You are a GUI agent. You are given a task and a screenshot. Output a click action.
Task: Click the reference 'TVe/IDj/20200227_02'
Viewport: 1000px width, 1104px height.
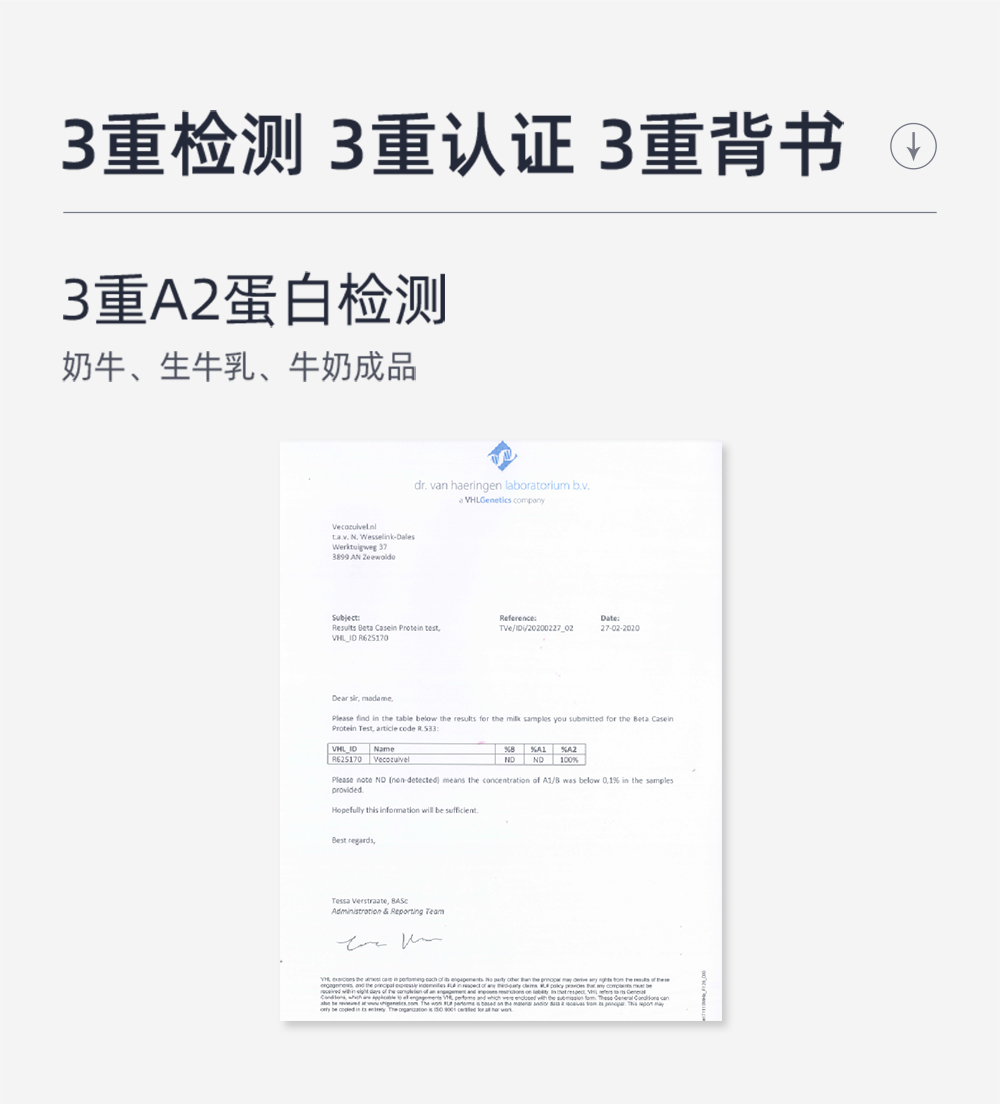point(536,628)
